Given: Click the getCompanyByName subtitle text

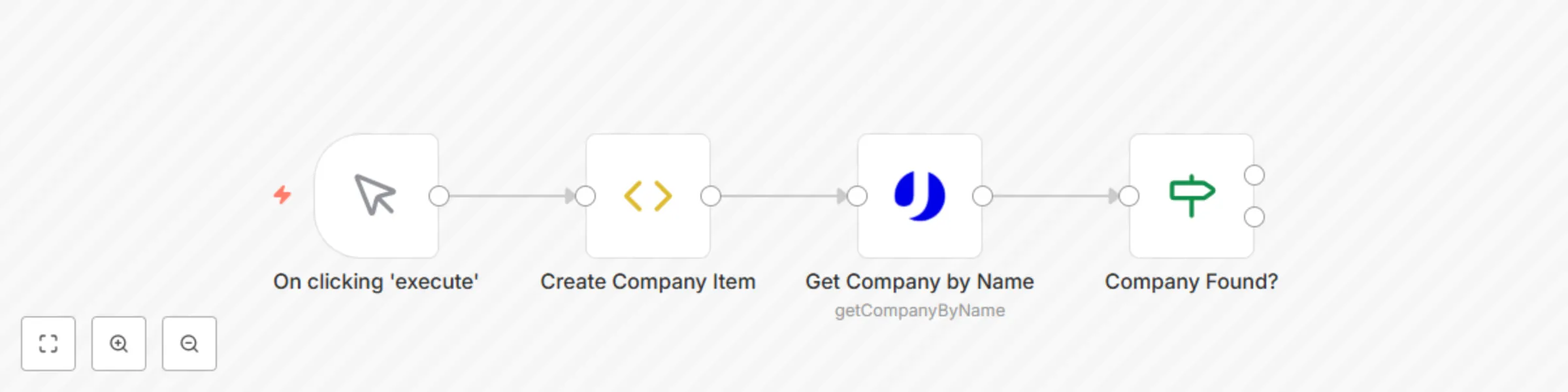Looking at the screenshot, I should tap(920, 310).
